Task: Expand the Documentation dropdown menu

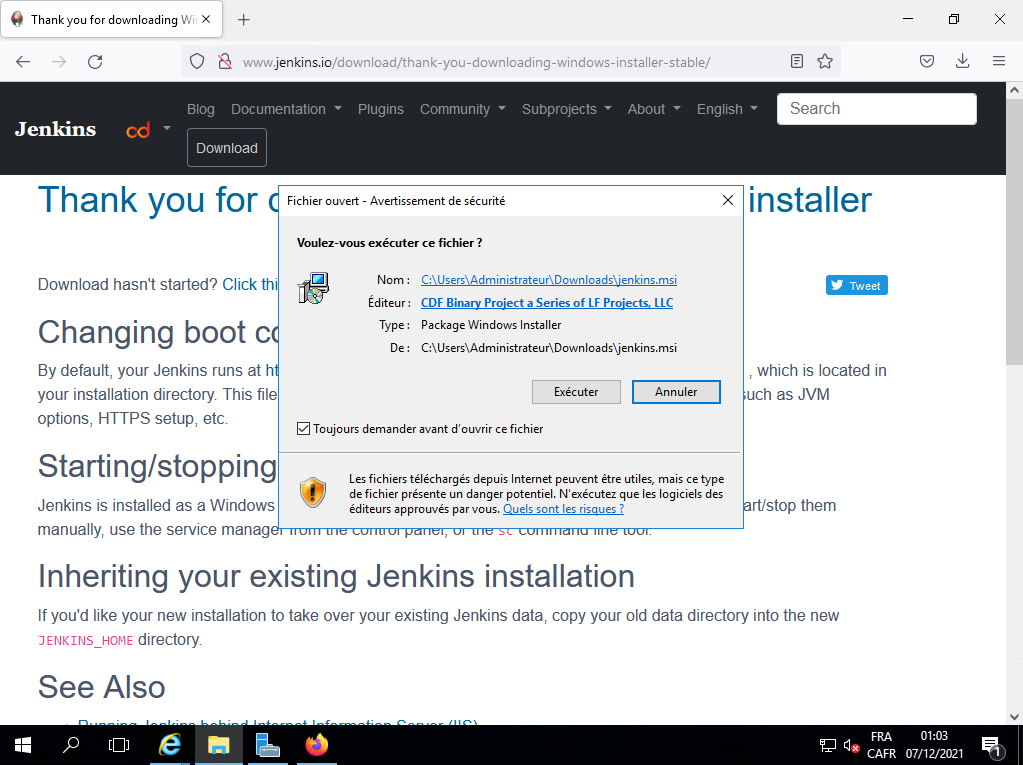Action: [x=286, y=109]
